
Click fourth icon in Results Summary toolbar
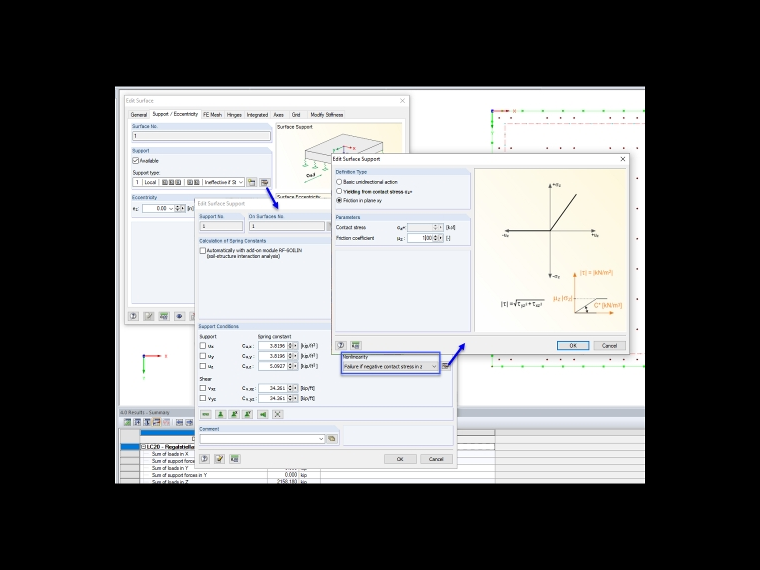click(x=157, y=422)
